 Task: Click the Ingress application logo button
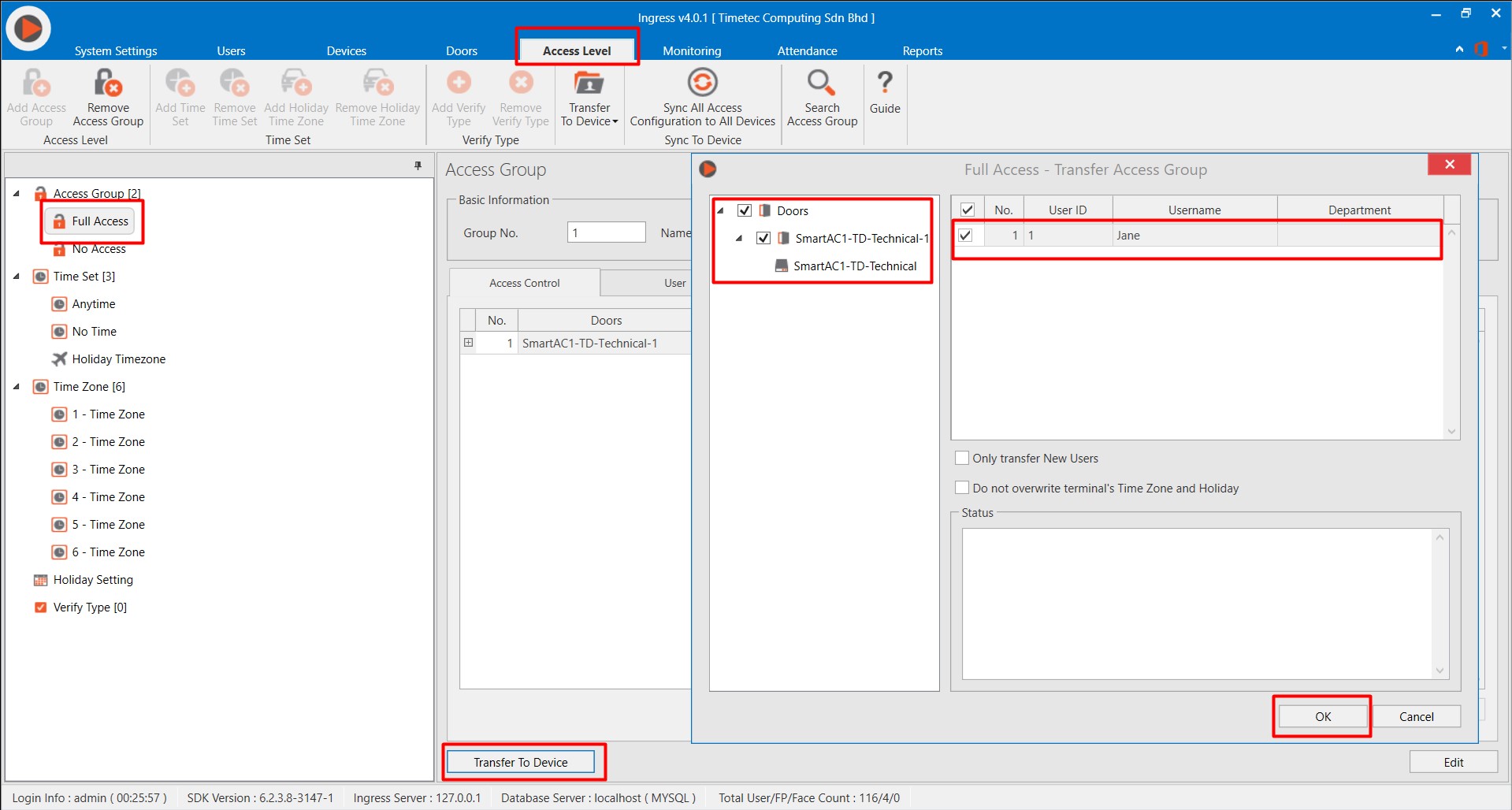[x=28, y=28]
